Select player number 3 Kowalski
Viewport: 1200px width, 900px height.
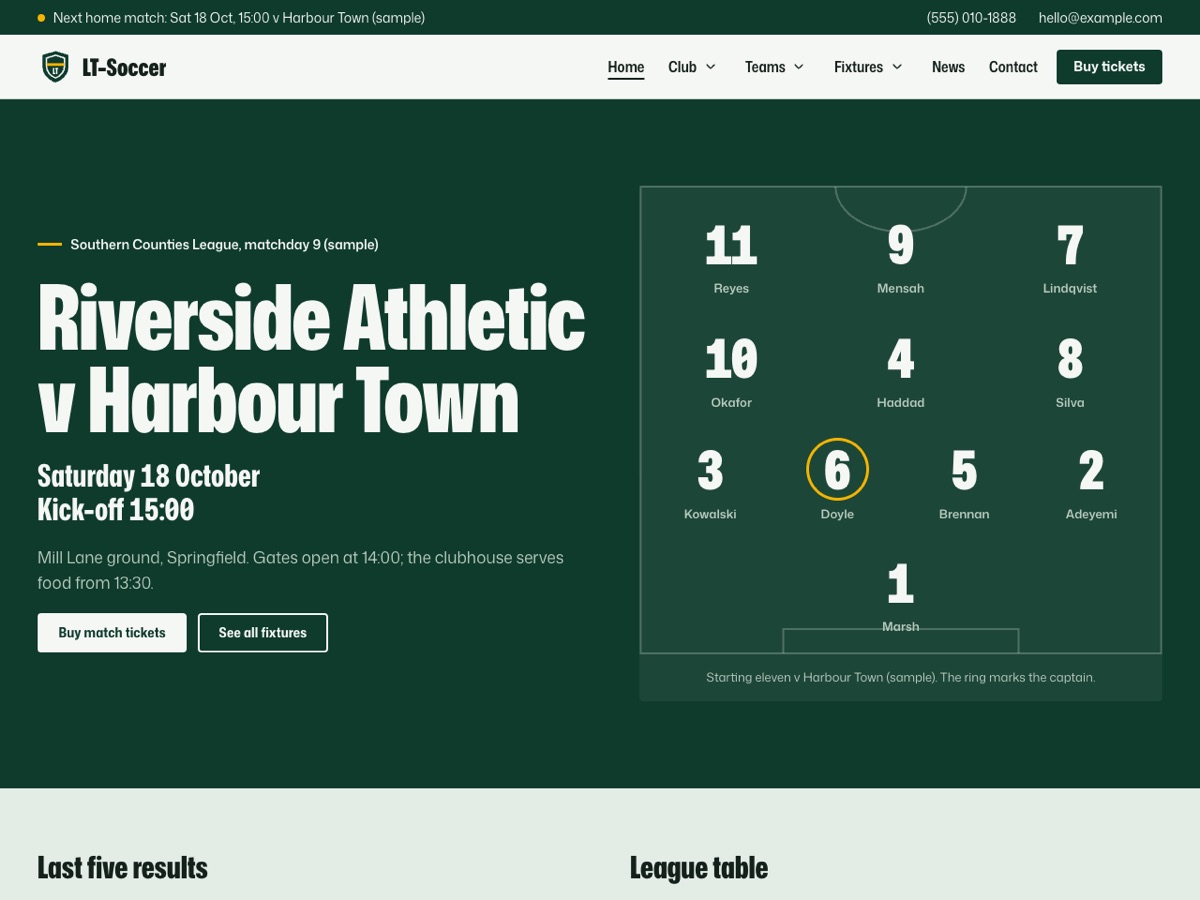pos(710,484)
